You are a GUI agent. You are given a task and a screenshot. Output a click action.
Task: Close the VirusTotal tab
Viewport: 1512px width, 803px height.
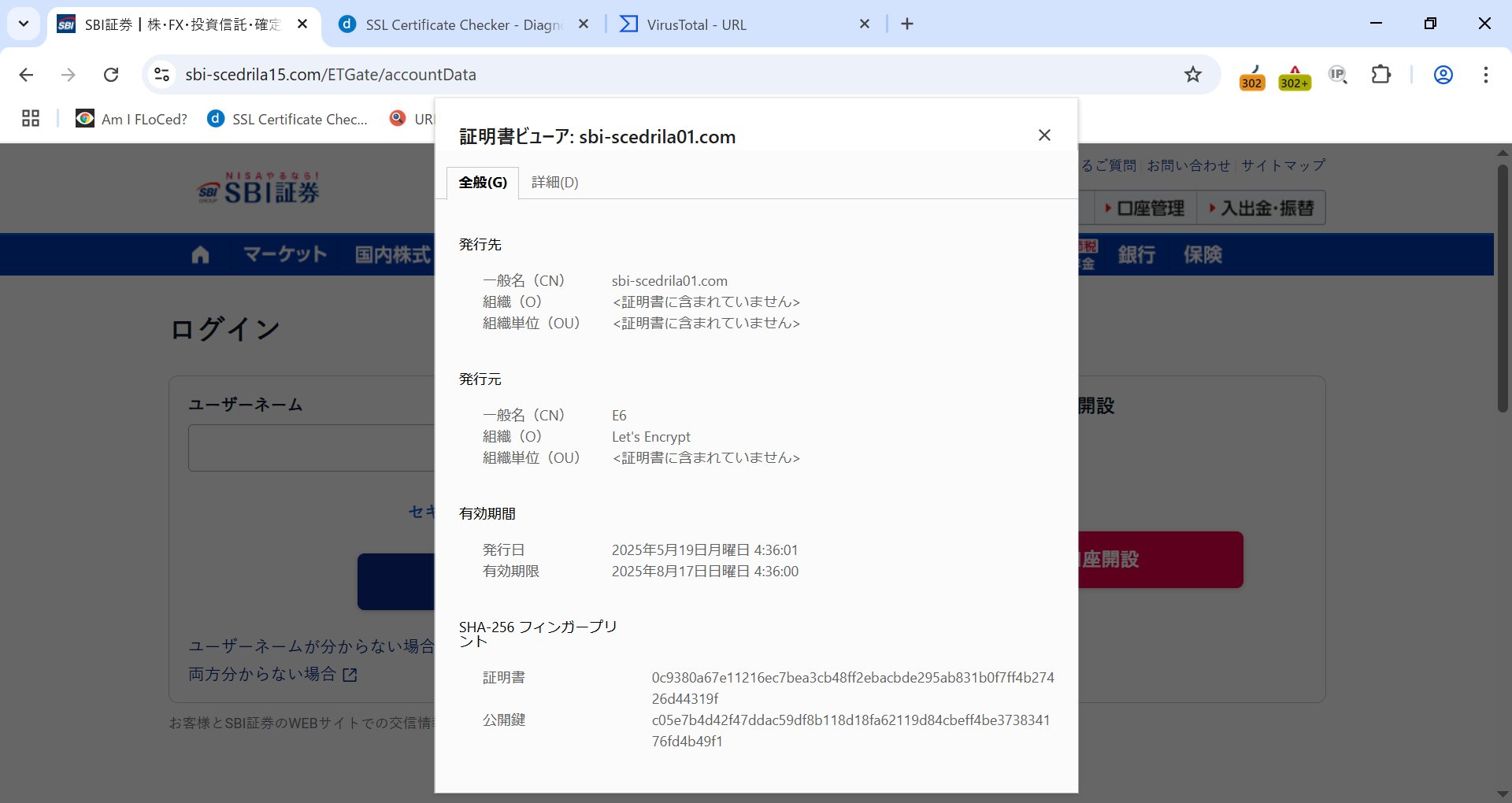point(865,24)
